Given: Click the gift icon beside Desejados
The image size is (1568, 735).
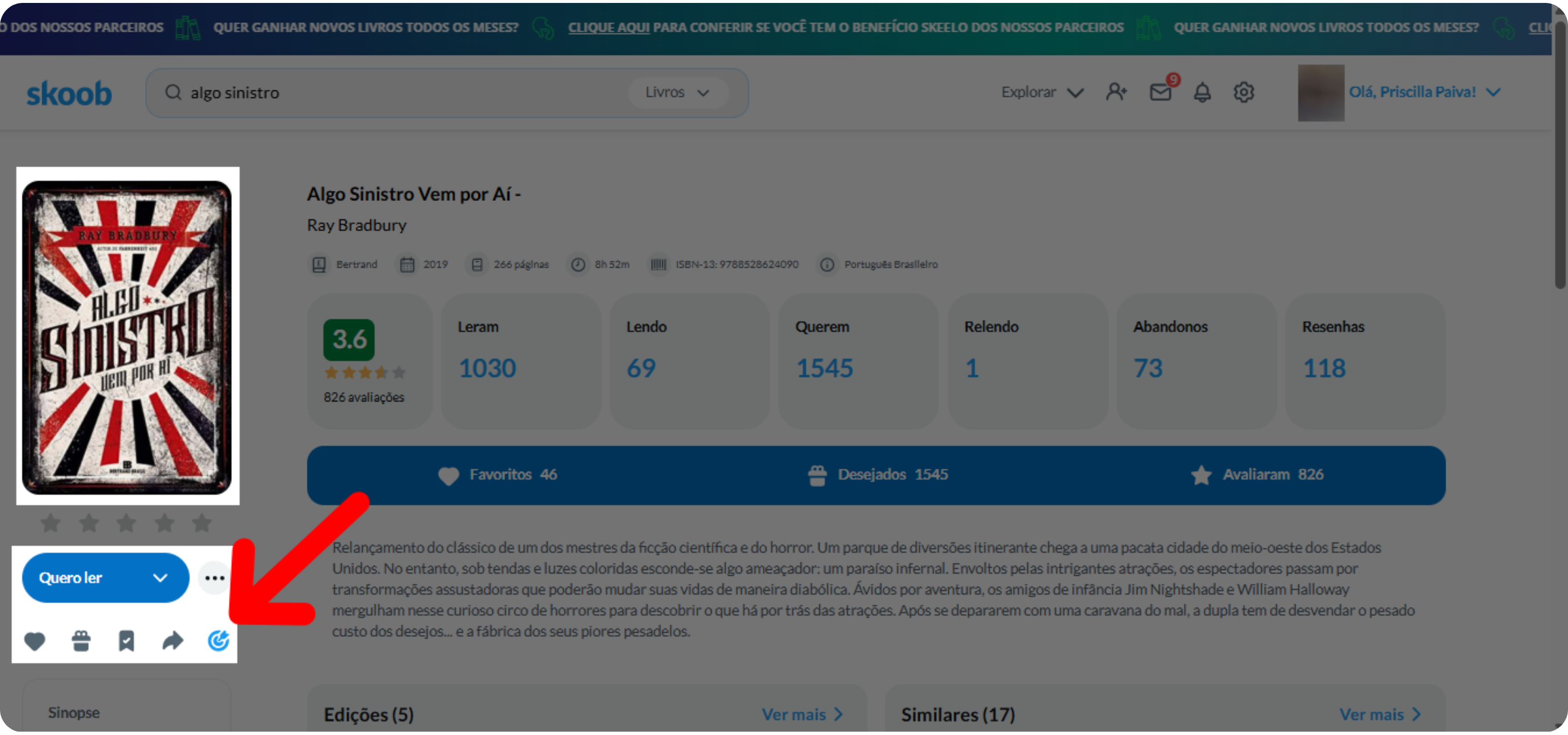Looking at the screenshot, I should 817,475.
